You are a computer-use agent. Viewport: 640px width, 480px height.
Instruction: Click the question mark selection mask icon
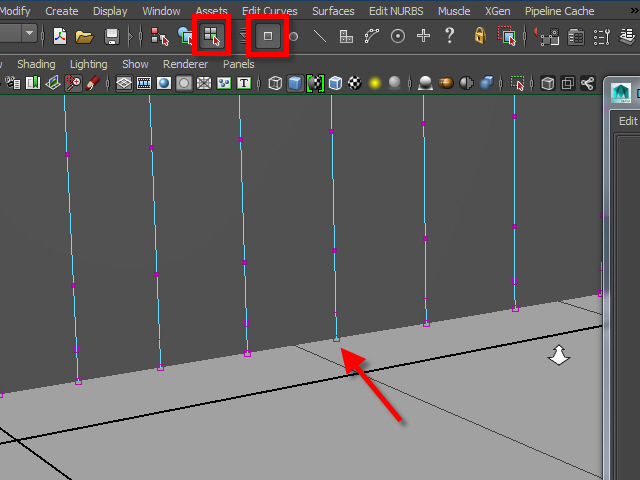(449, 36)
